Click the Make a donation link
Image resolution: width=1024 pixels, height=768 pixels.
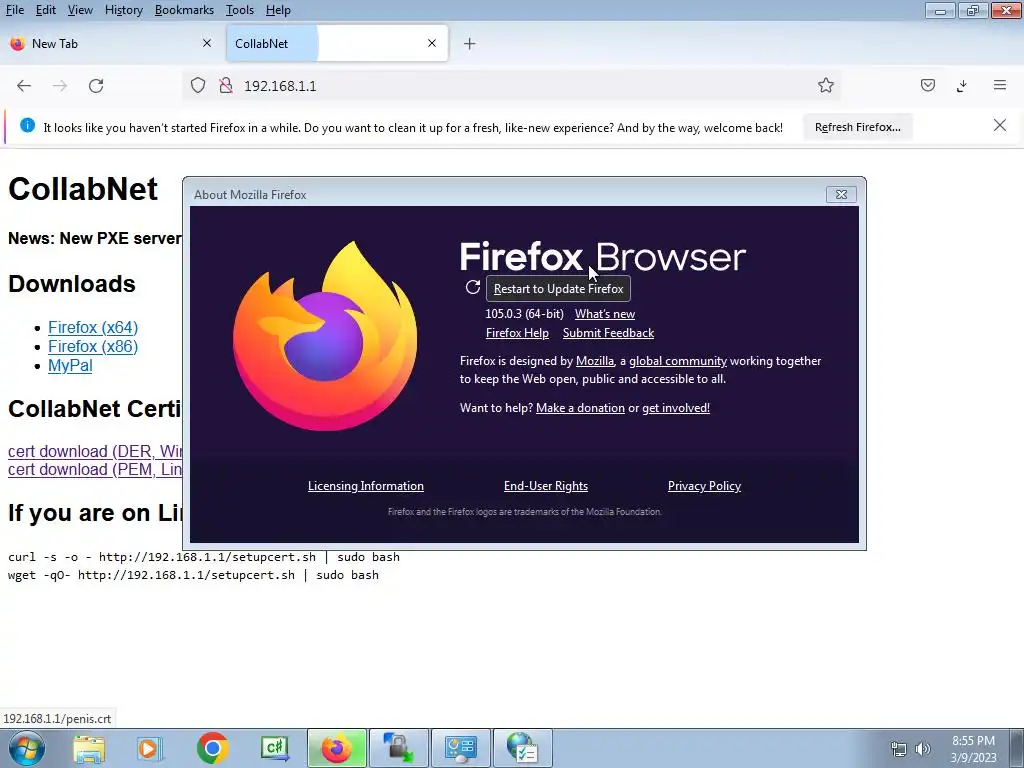[580, 408]
